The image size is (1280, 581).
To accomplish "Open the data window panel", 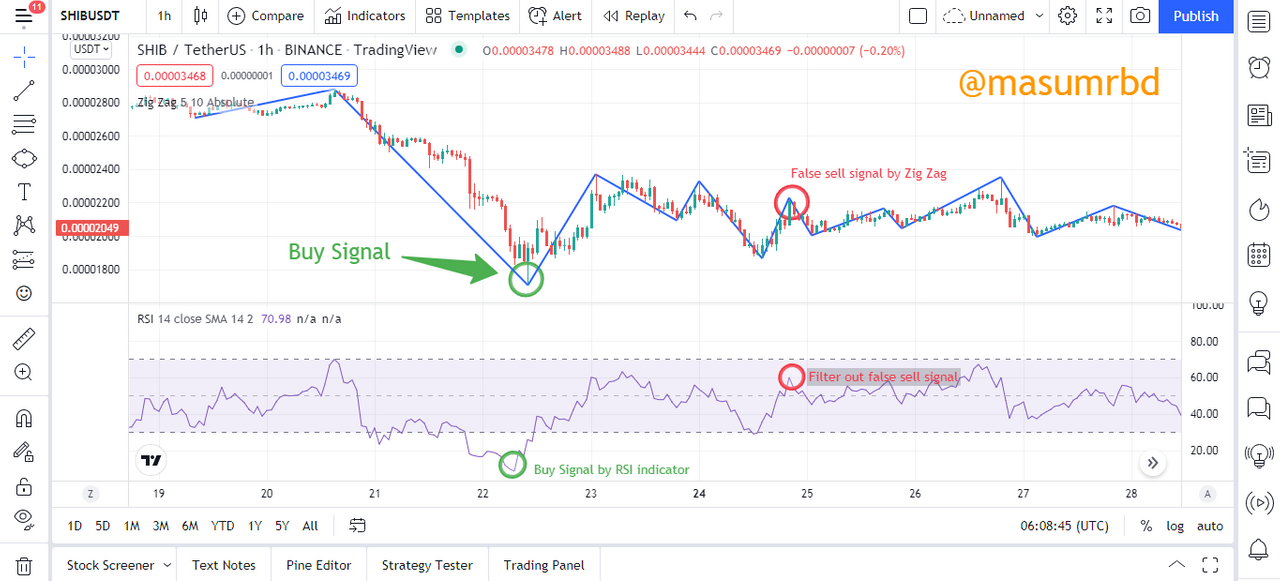I will click(1258, 161).
